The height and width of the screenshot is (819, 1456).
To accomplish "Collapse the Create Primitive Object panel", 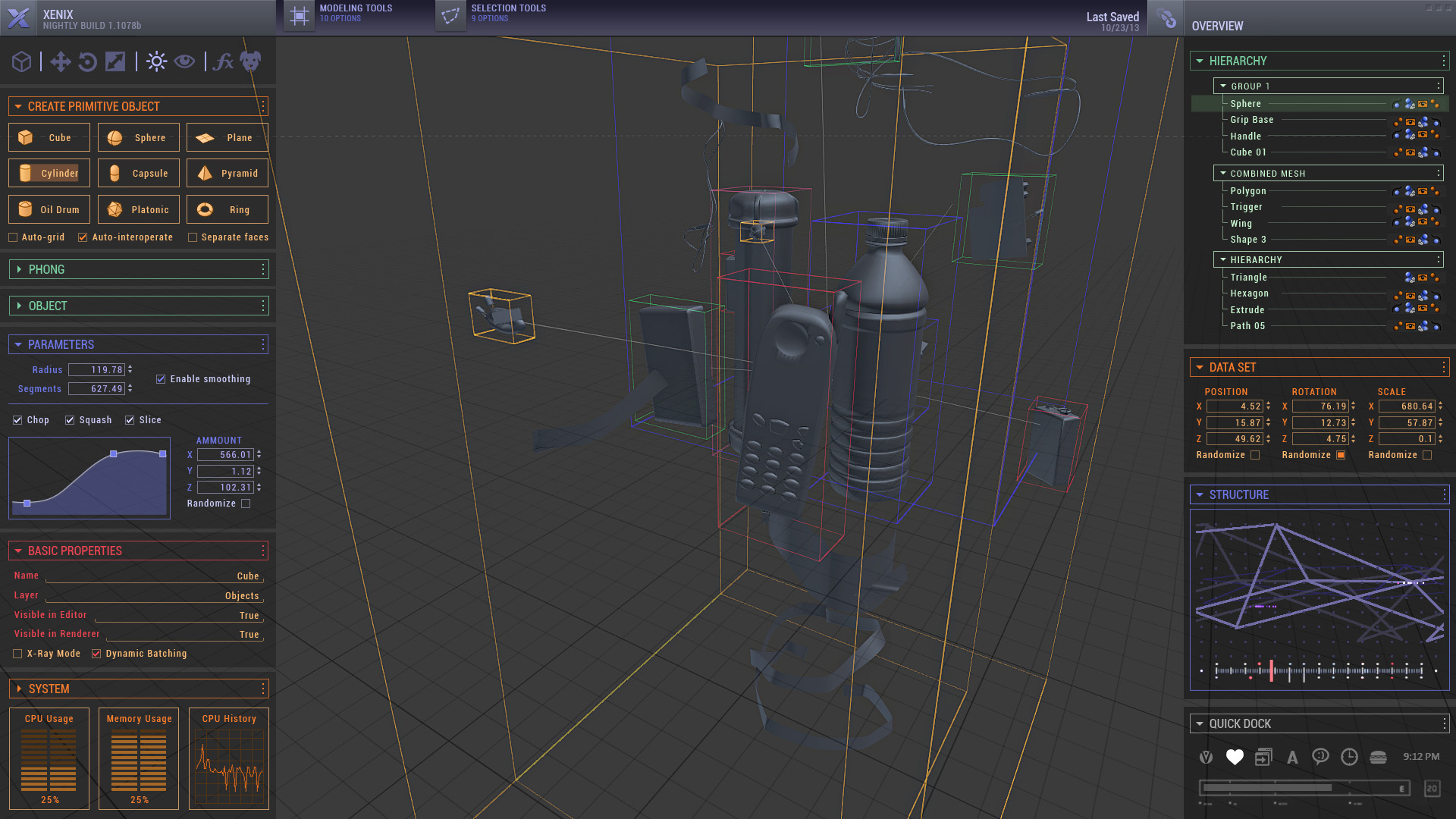I will (18, 106).
